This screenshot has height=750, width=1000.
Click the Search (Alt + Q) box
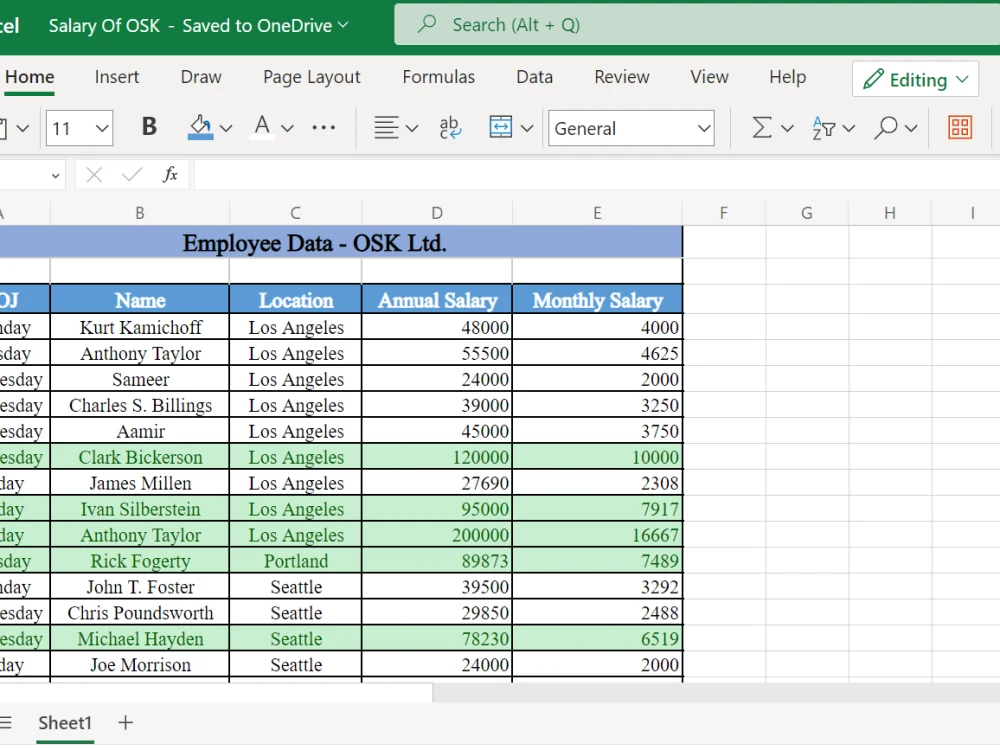(697, 25)
